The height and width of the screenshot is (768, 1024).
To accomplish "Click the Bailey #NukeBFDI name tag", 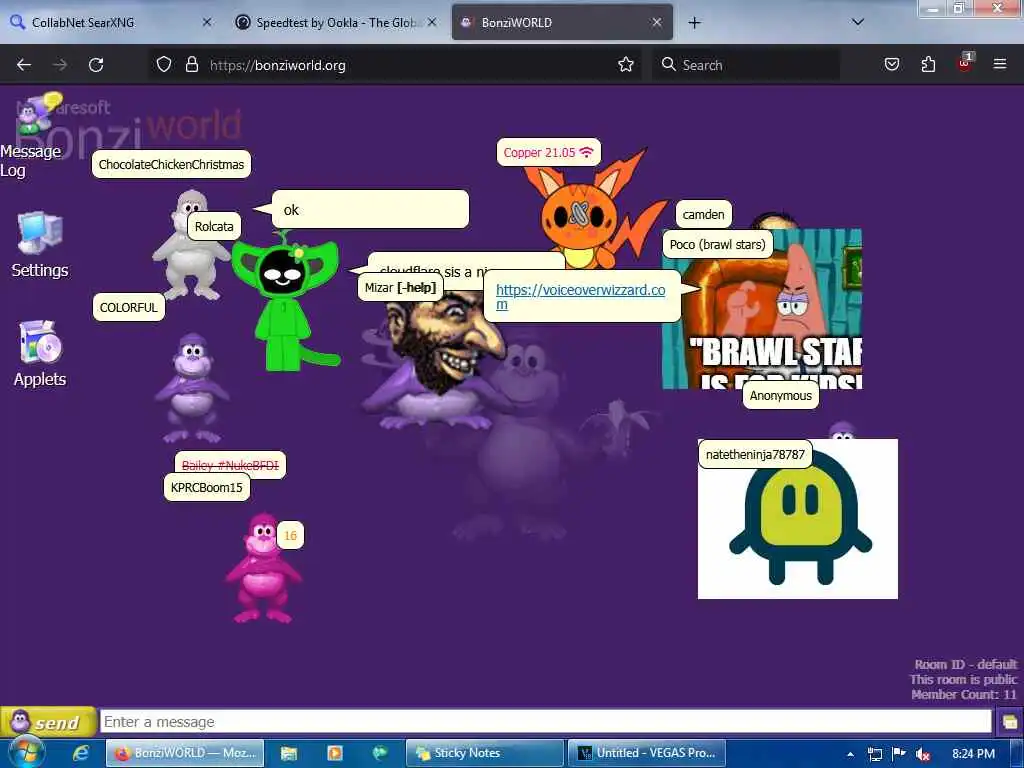I will coord(230,465).
